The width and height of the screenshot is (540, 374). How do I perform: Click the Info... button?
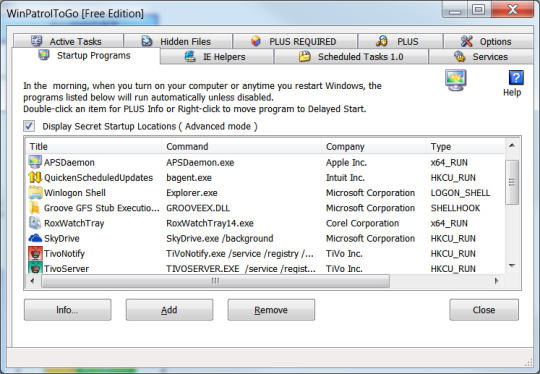pos(68,310)
